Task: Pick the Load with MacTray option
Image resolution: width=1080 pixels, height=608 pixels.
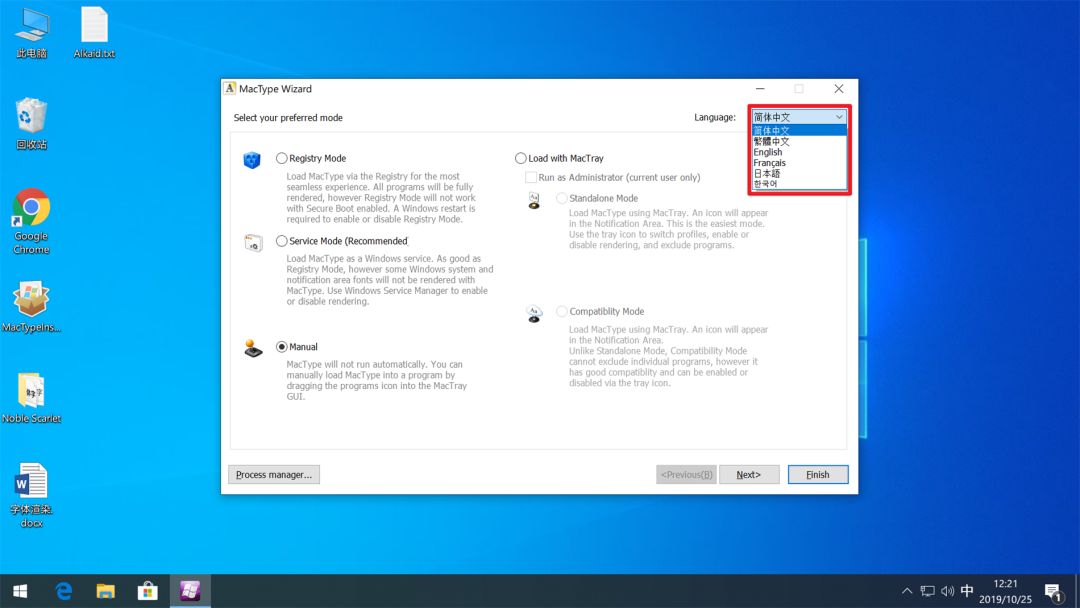Action: coord(521,158)
